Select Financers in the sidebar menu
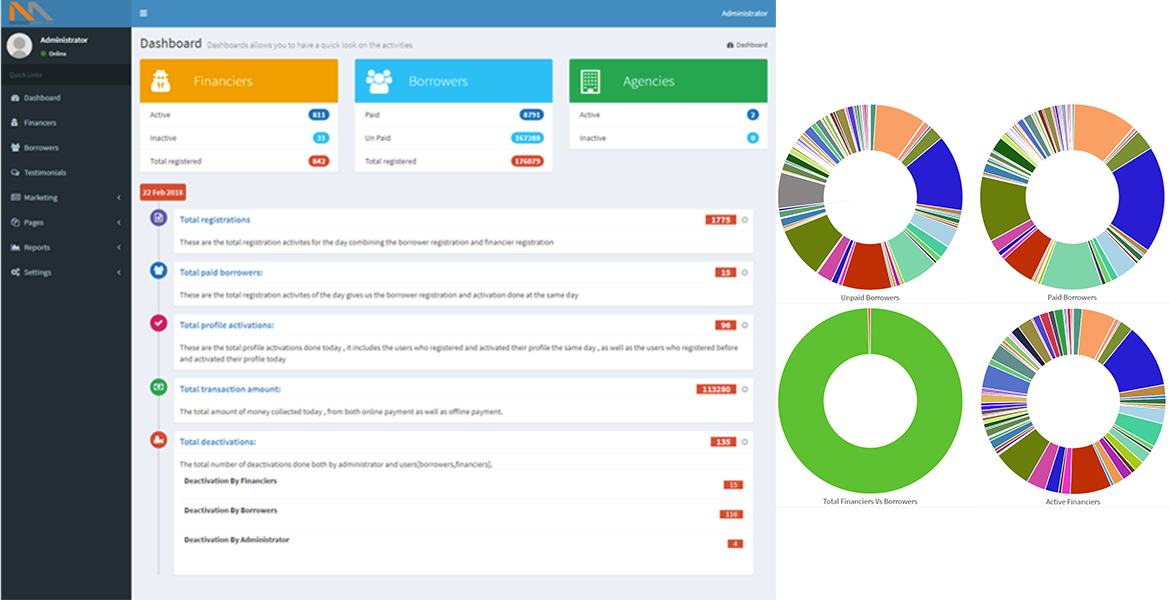This screenshot has width=1170, height=600. pos(40,122)
